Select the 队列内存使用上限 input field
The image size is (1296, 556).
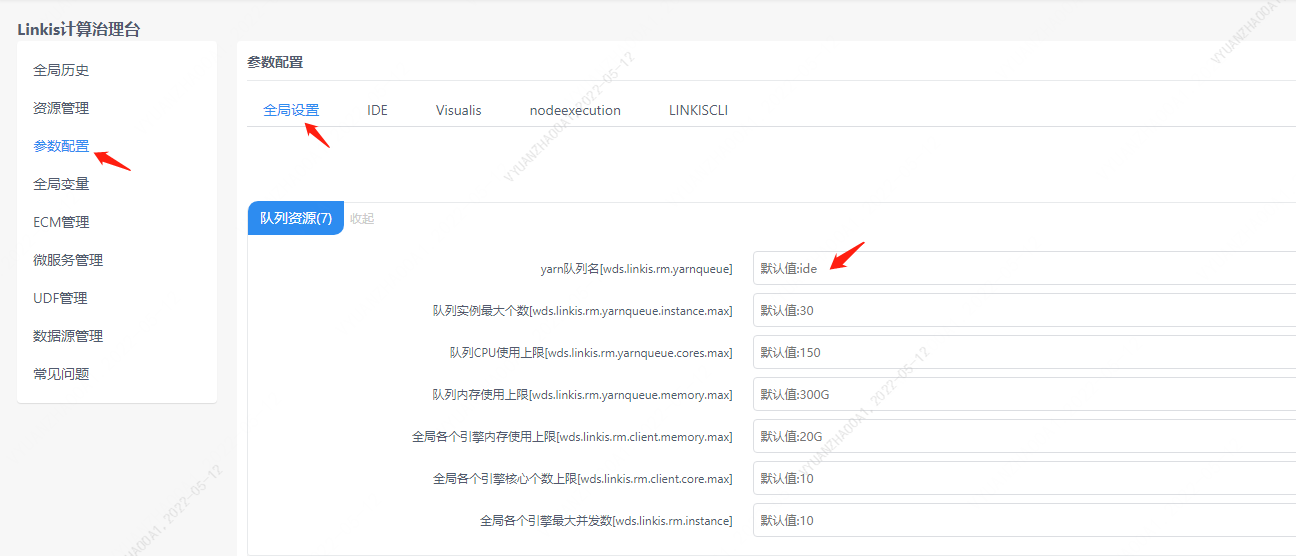1020,394
